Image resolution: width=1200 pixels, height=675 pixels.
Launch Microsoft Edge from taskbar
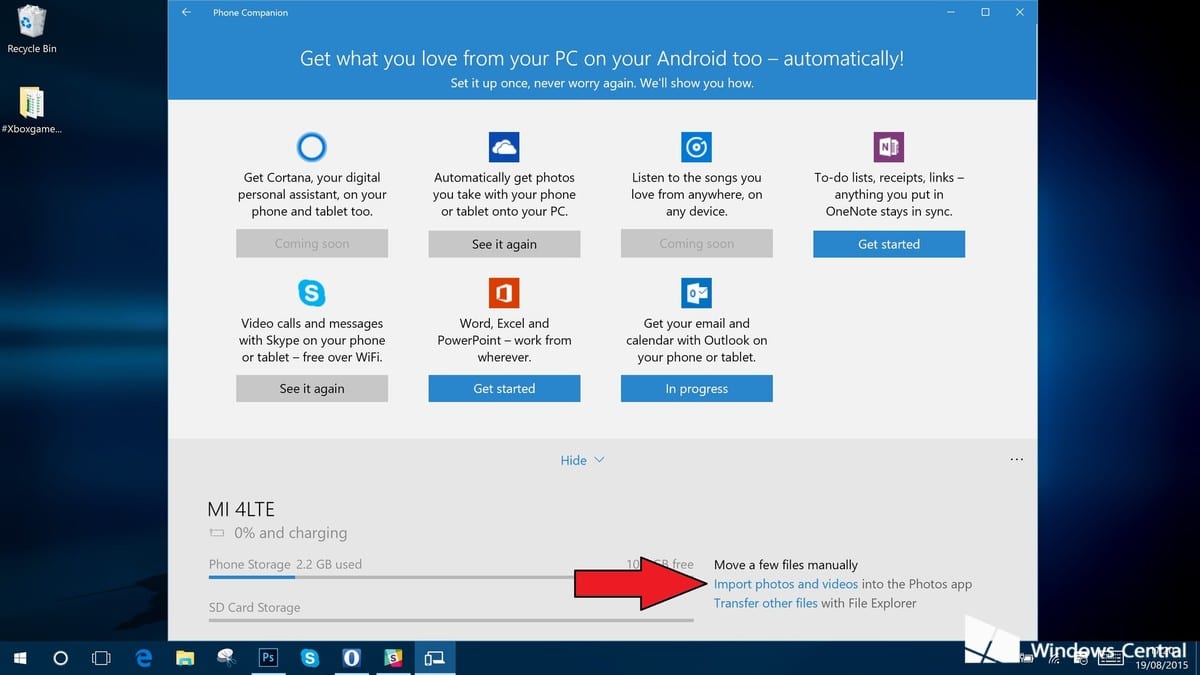point(143,658)
